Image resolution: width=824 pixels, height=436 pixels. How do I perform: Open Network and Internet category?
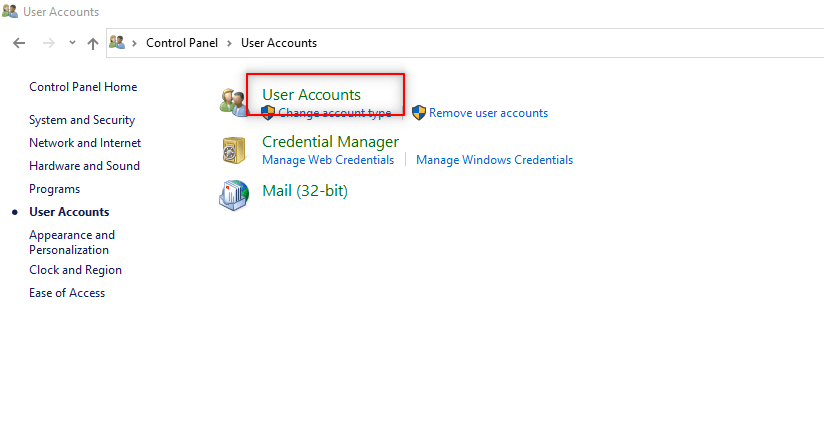(x=85, y=143)
